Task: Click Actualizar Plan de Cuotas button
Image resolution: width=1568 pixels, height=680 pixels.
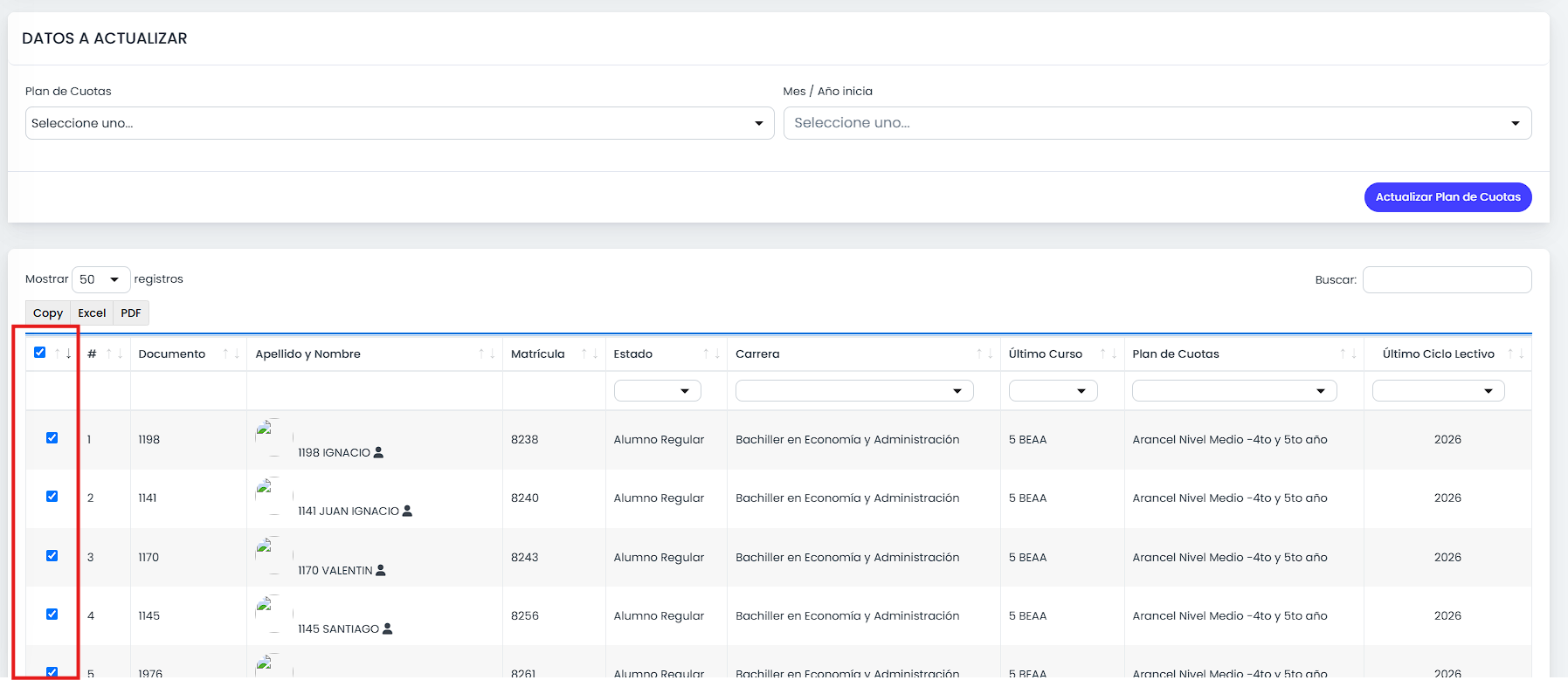Action: (x=1447, y=197)
